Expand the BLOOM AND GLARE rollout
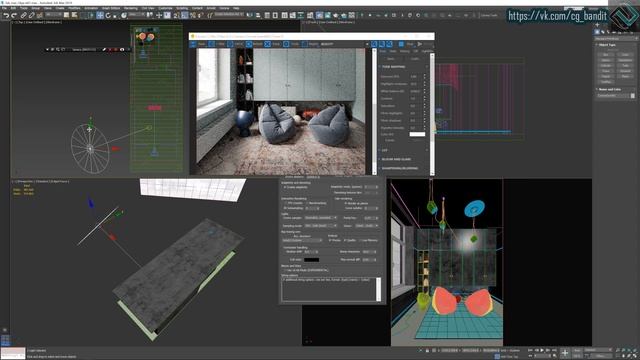The width and height of the screenshot is (640, 360). [396, 159]
